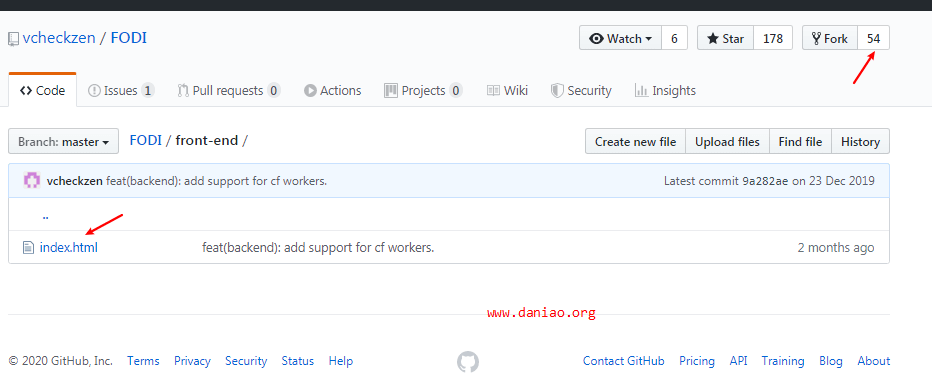Open the watchers count 6
Viewport: 932px width, 378px height.
pos(674,39)
